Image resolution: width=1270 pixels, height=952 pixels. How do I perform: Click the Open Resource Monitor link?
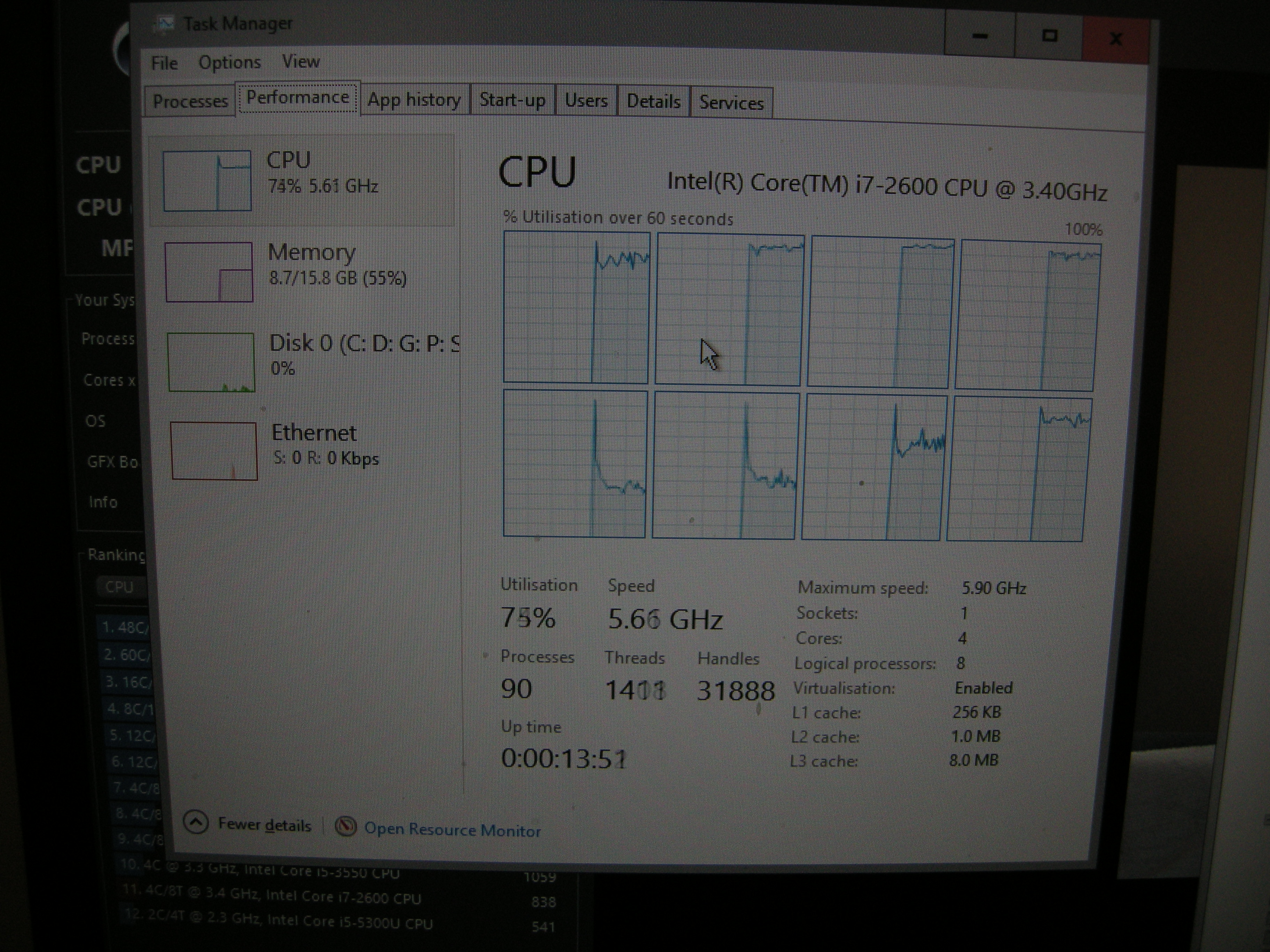pyautogui.click(x=453, y=830)
